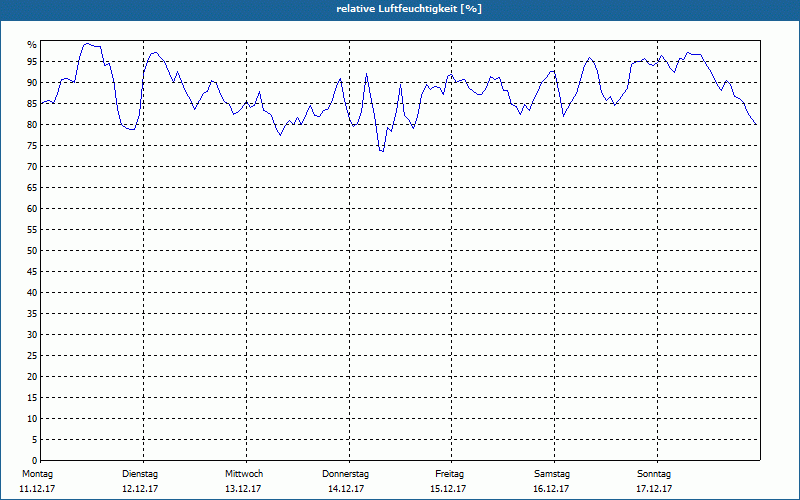Click the y-axis value '55'
The width and height of the screenshot is (800, 500).
[32, 230]
